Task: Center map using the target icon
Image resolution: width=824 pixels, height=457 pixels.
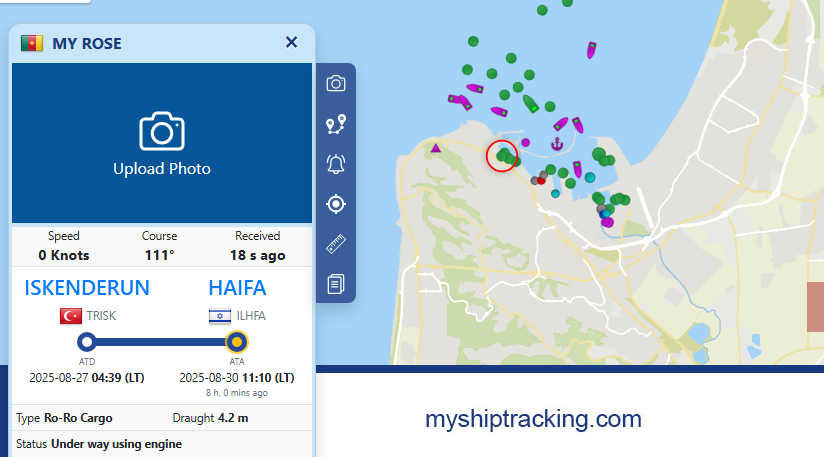Action: pyautogui.click(x=336, y=204)
